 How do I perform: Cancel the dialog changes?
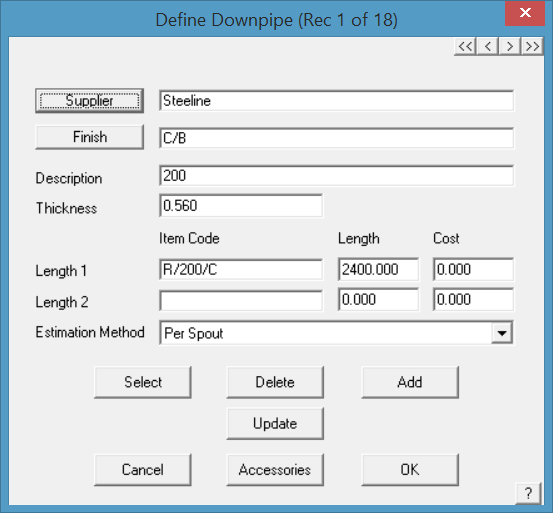point(143,470)
